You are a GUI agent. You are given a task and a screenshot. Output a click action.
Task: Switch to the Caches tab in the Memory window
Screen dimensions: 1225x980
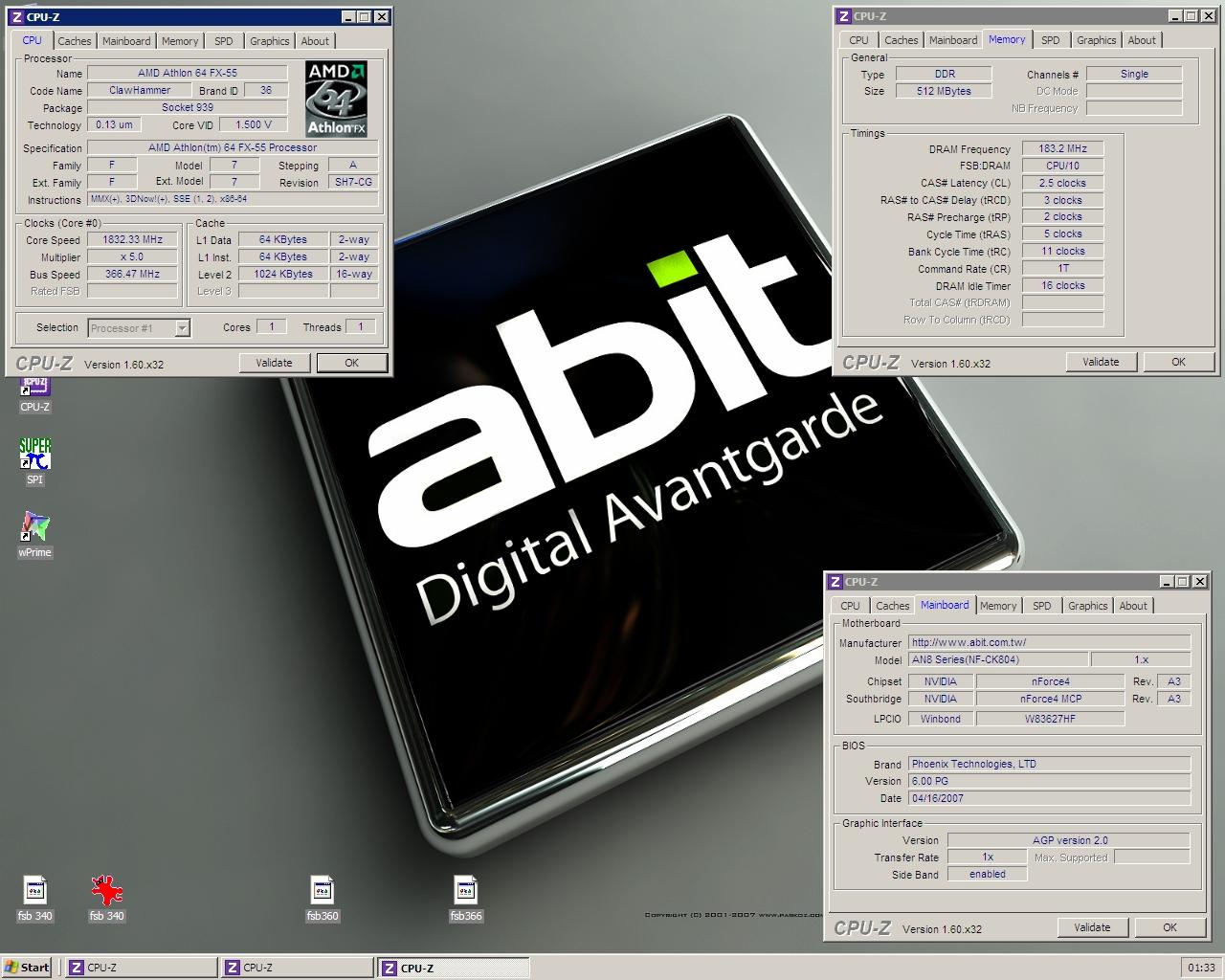901,40
